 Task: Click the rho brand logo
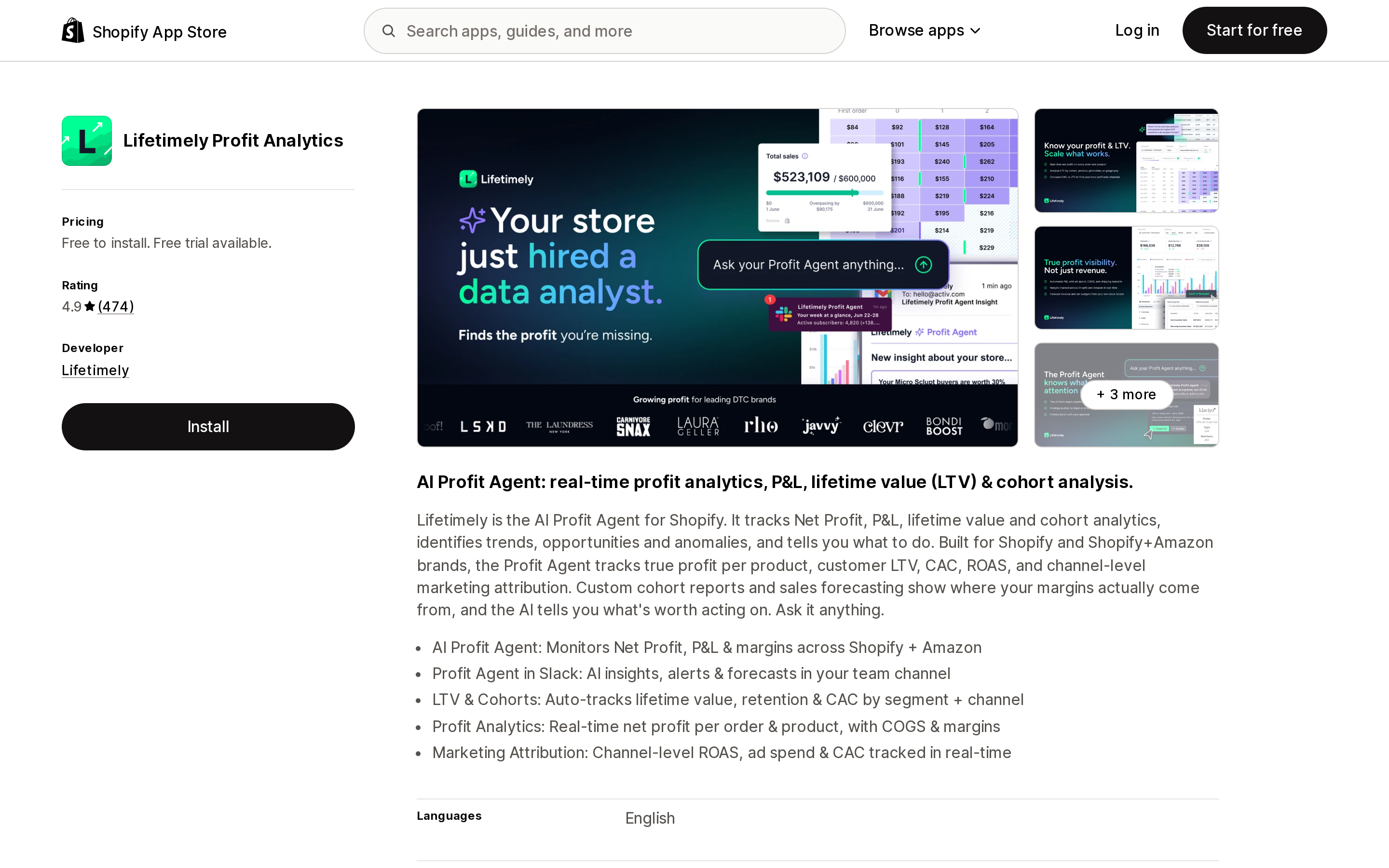(x=761, y=425)
